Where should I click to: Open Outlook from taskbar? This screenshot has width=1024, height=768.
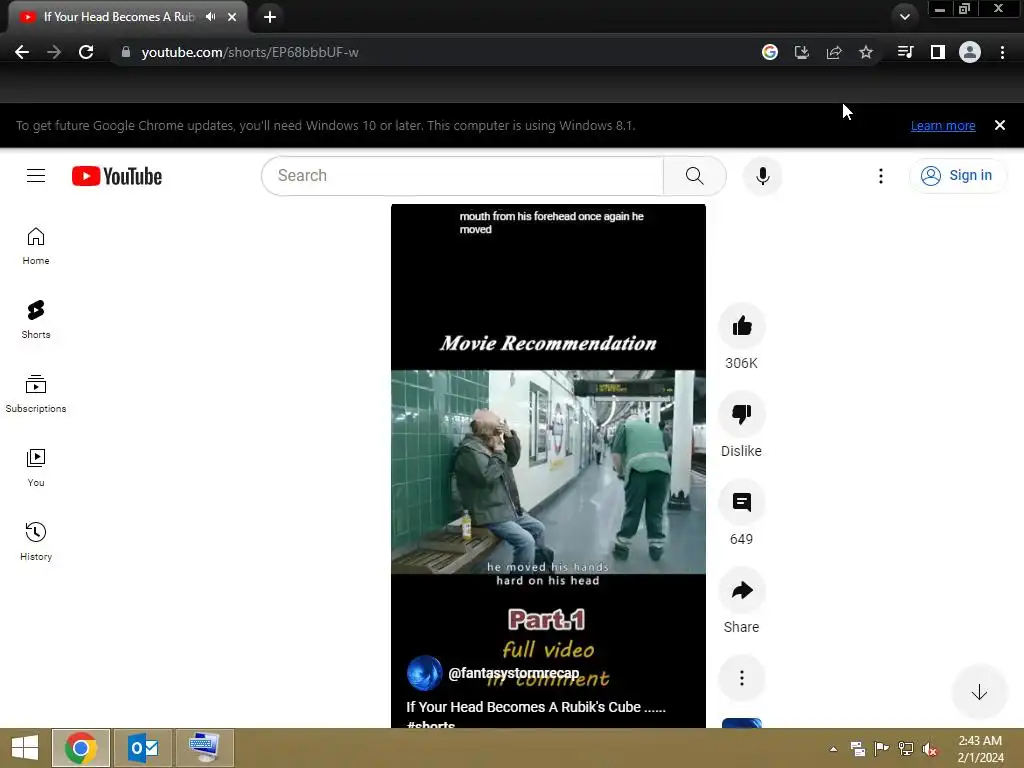[x=143, y=748]
